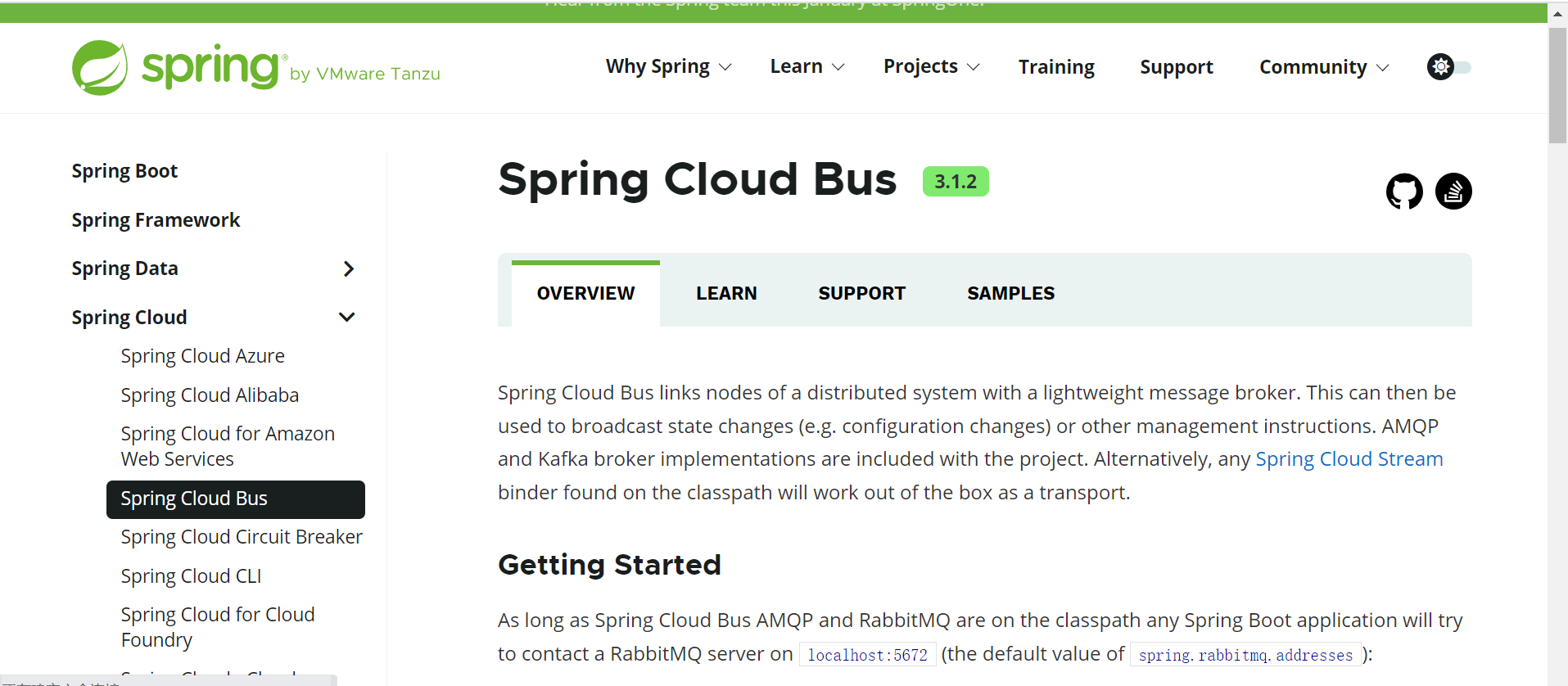Switch to the SUPPORT tab

(861, 293)
